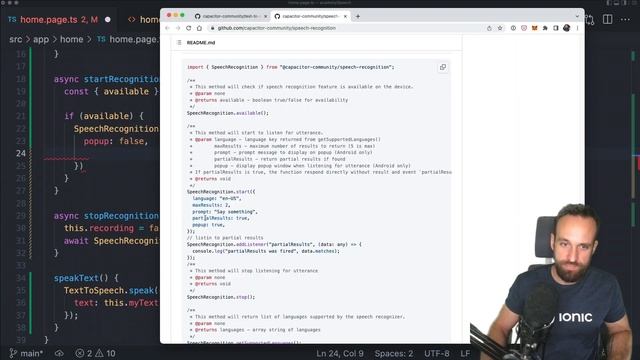Click 'async stopRecognition' in the editor
This screenshot has height=360, width=640.
click(x=107, y=216)
